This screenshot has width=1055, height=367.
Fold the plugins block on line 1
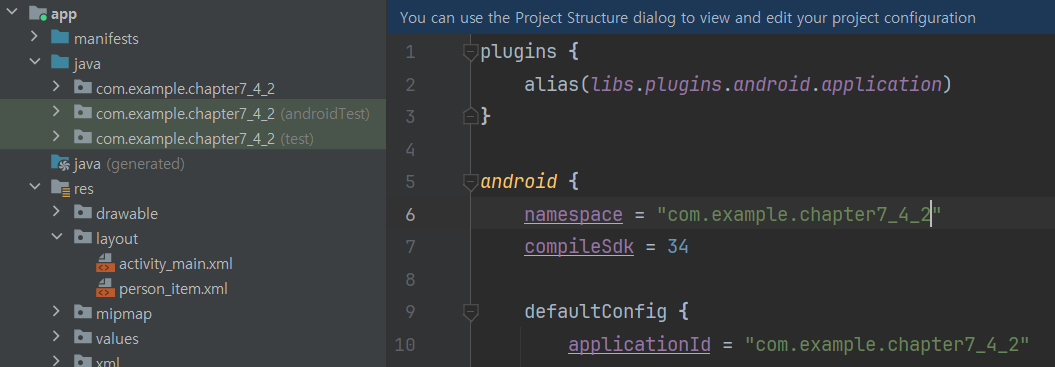(470, 52)
